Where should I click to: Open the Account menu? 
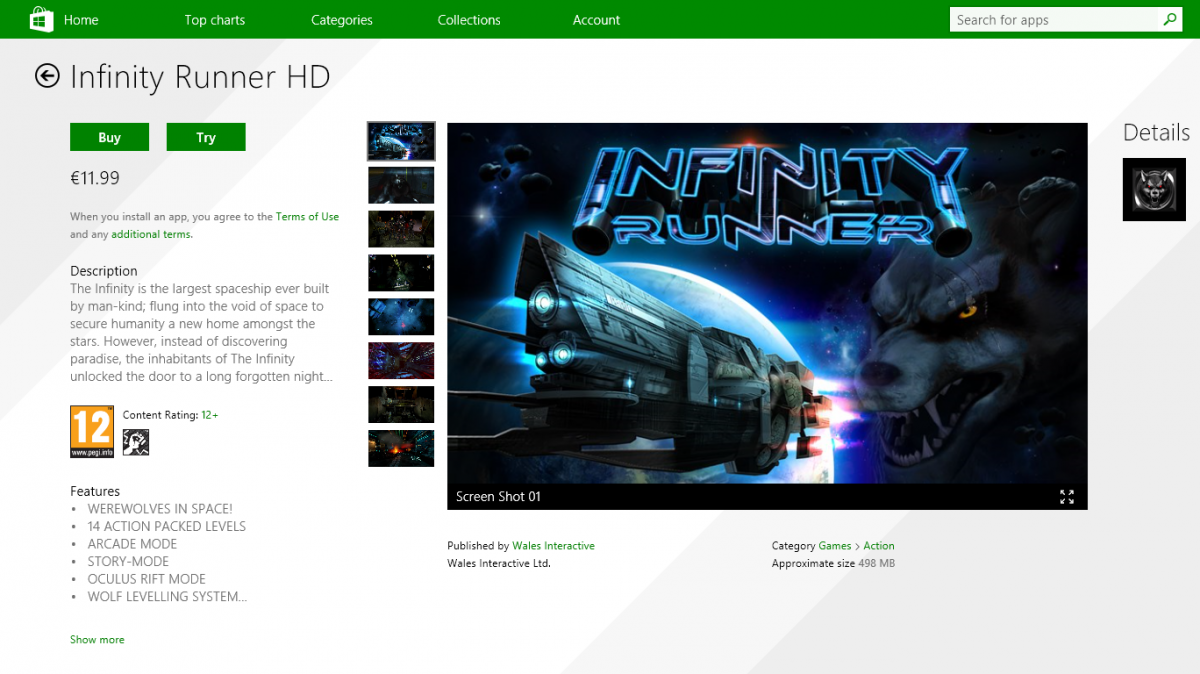[x=597, y=20]
